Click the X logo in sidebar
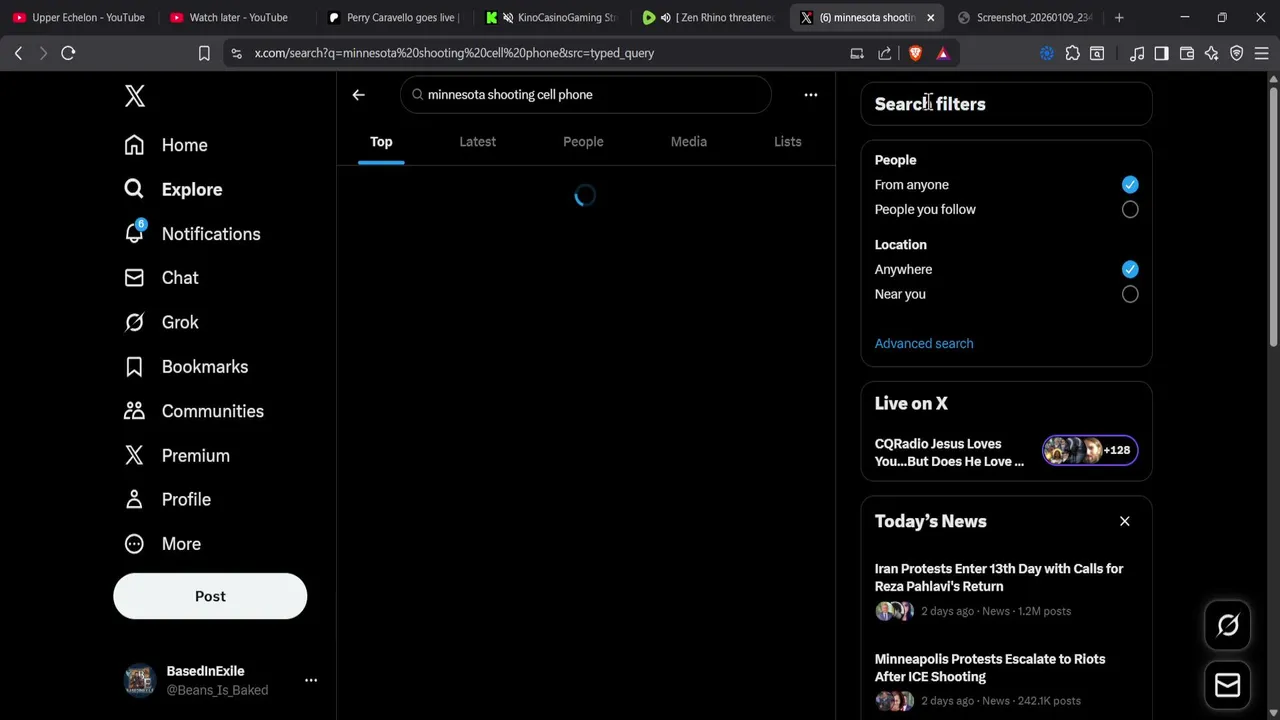The width and height of the screenshot is (1280, 720). (x=135, y=95)
